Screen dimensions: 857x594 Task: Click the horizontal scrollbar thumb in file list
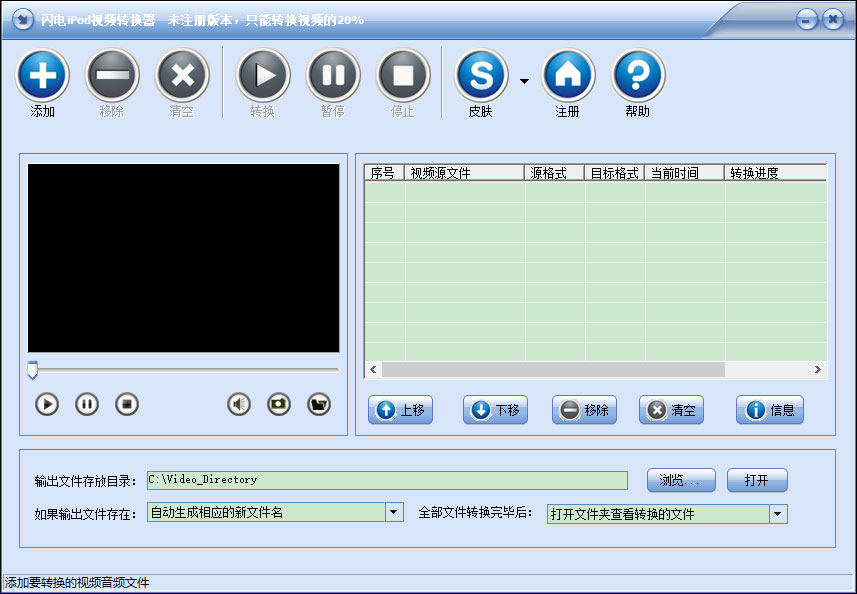tap(553, 369)
